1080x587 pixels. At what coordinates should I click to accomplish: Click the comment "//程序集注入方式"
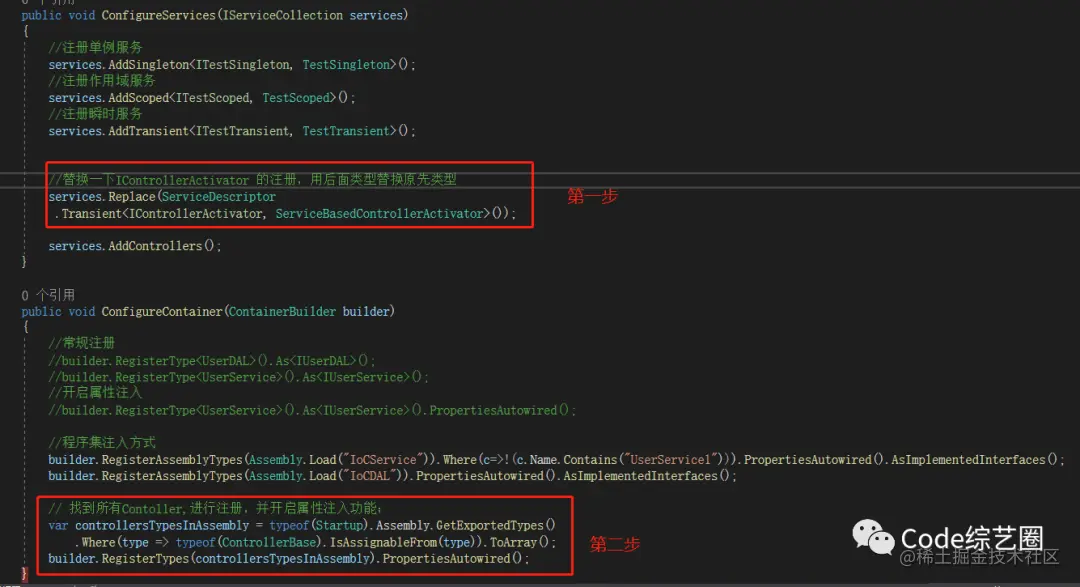(102, 442)
